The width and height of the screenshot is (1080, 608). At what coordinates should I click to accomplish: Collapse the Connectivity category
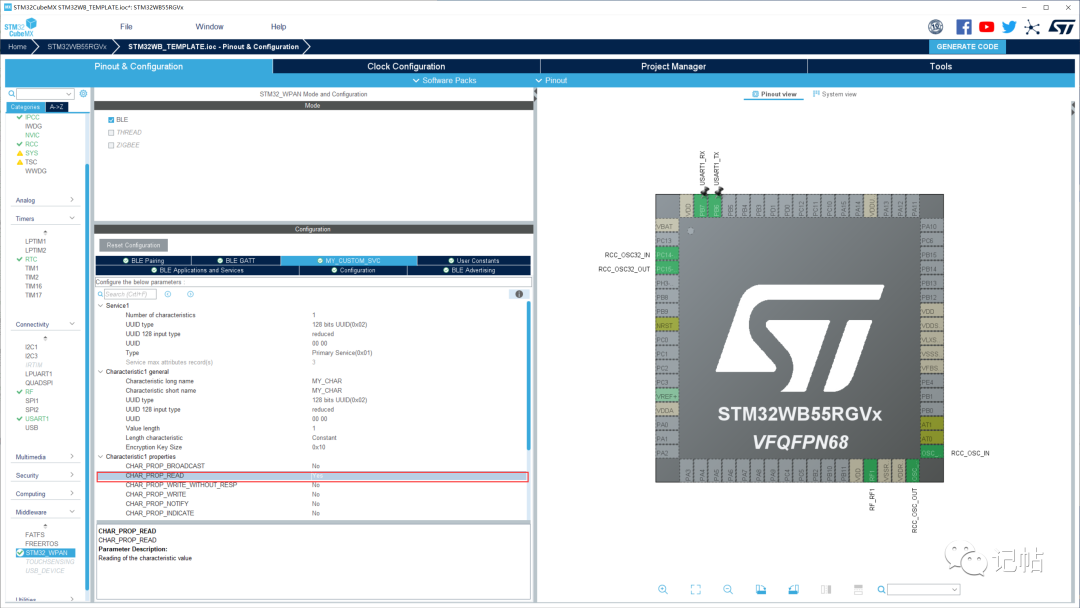(72, 324)
